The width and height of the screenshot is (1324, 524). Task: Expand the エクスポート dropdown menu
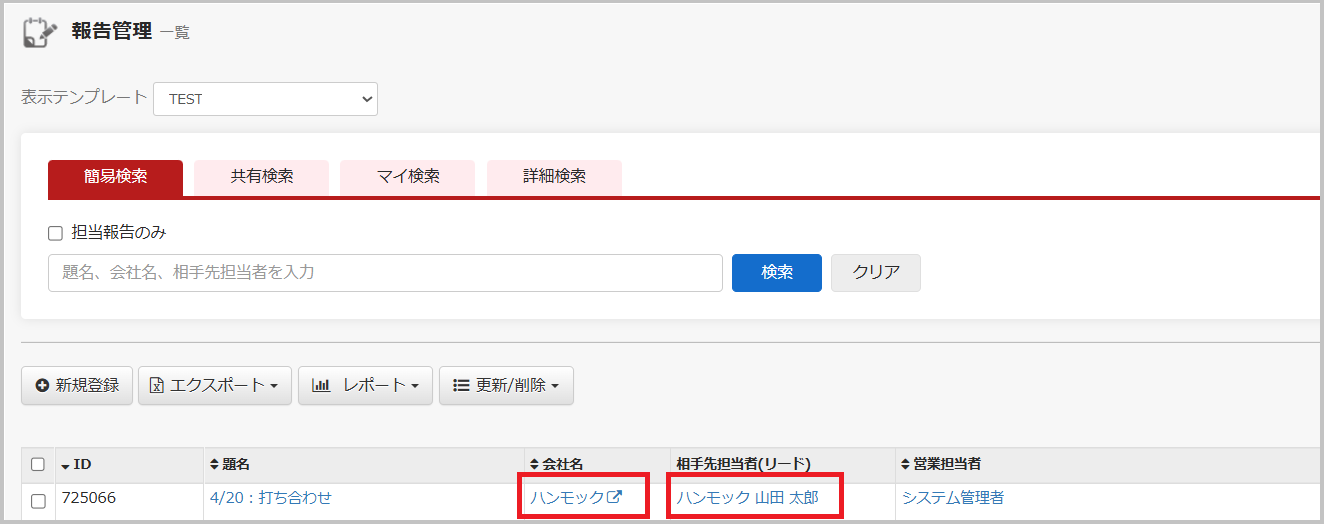tap(215, 385)
